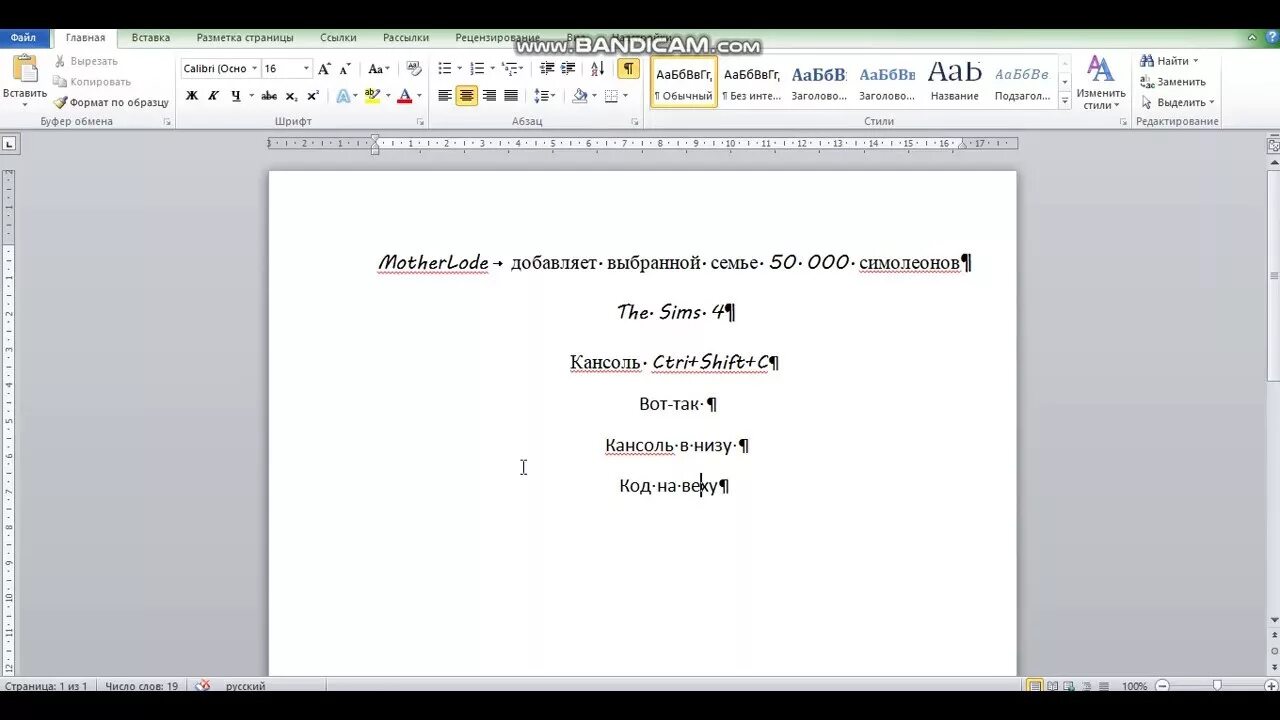The image size is (1280, 720).
Task: Apply yellow text highlight color
Action: 372,96
